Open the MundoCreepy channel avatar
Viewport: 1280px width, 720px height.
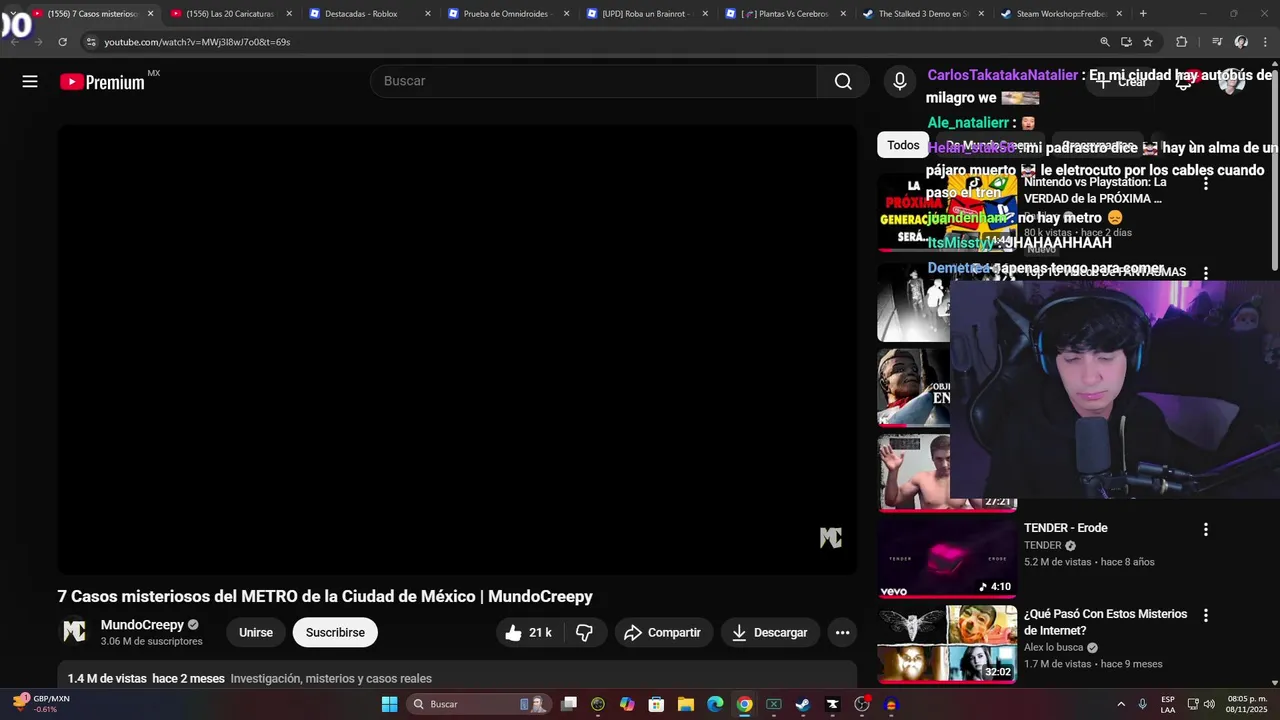75,632
